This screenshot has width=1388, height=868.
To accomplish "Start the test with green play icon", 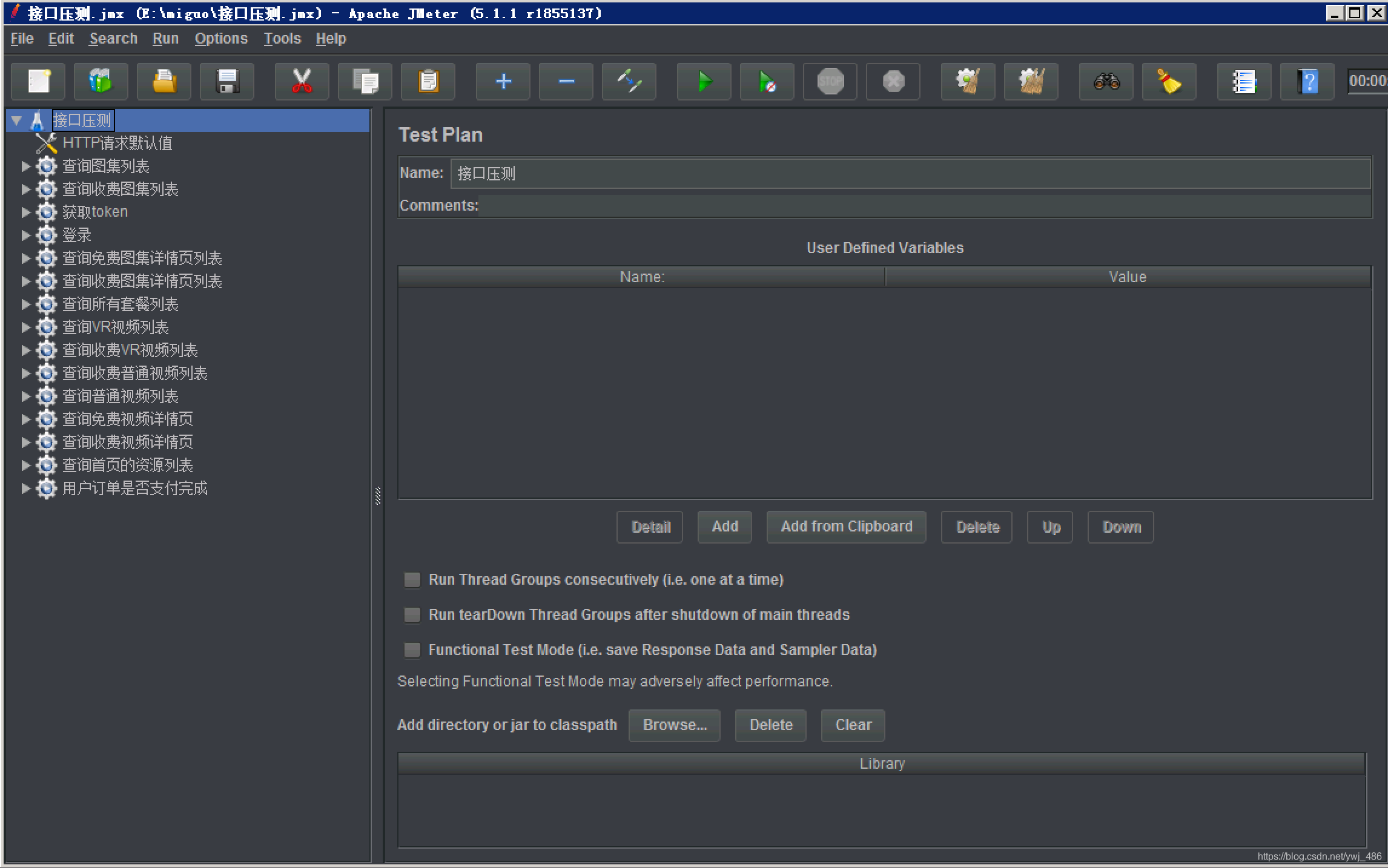I will pyautogui.click(x=704, y=81).
